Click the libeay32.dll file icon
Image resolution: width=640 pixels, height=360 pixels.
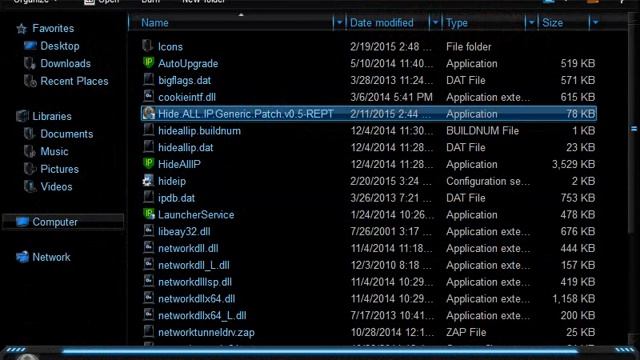point(149,231)
